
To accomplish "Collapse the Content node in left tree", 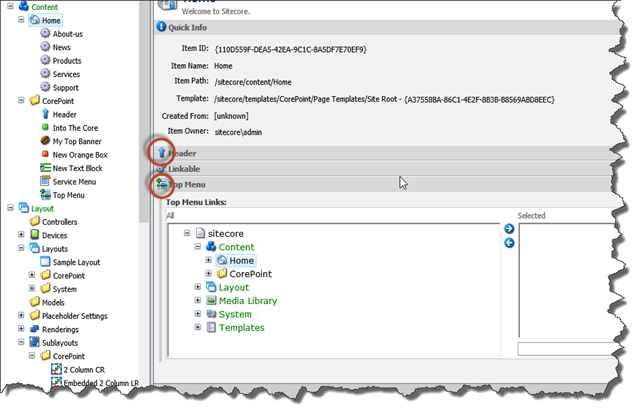I will [x=11, y=6].
